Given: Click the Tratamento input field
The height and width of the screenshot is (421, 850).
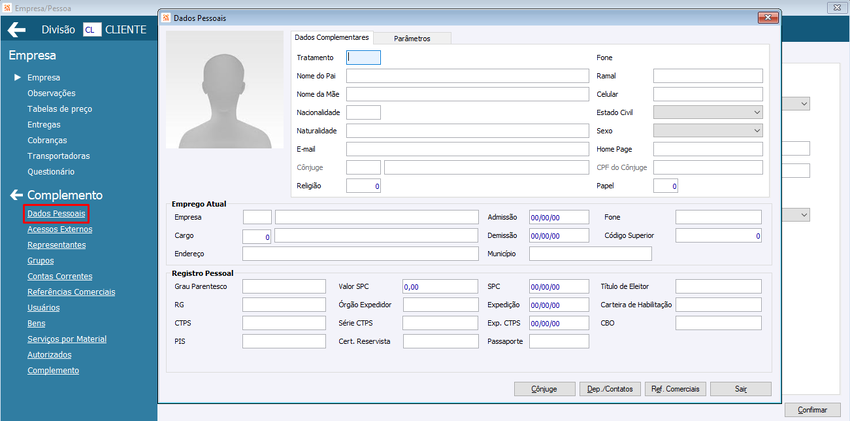Looking at the screenshot, I should click(363, 57).
